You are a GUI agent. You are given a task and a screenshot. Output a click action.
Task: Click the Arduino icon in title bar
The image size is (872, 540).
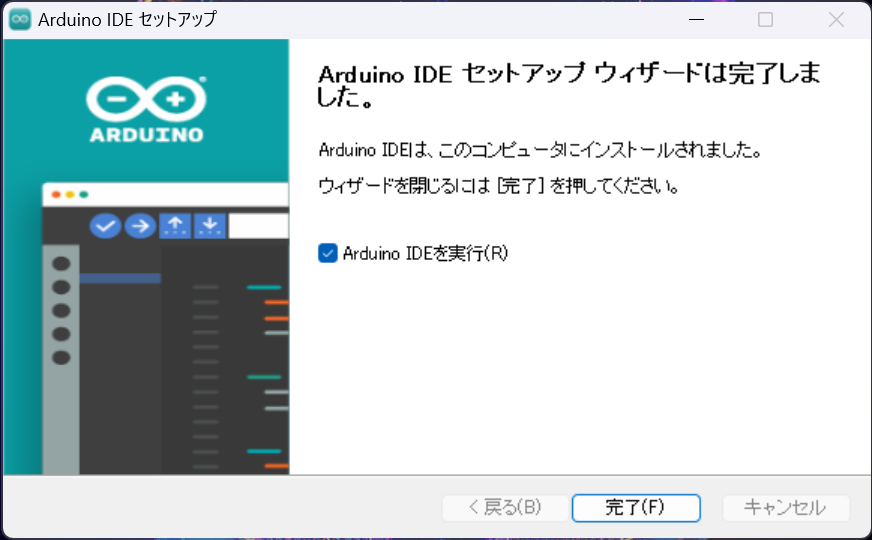(x=20, y=19)
